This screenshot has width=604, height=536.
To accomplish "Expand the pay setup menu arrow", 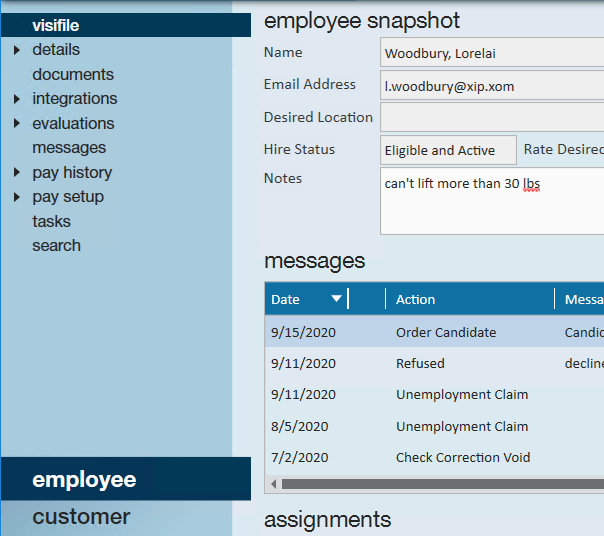I will pyautogui.click(x=17, y=197).
